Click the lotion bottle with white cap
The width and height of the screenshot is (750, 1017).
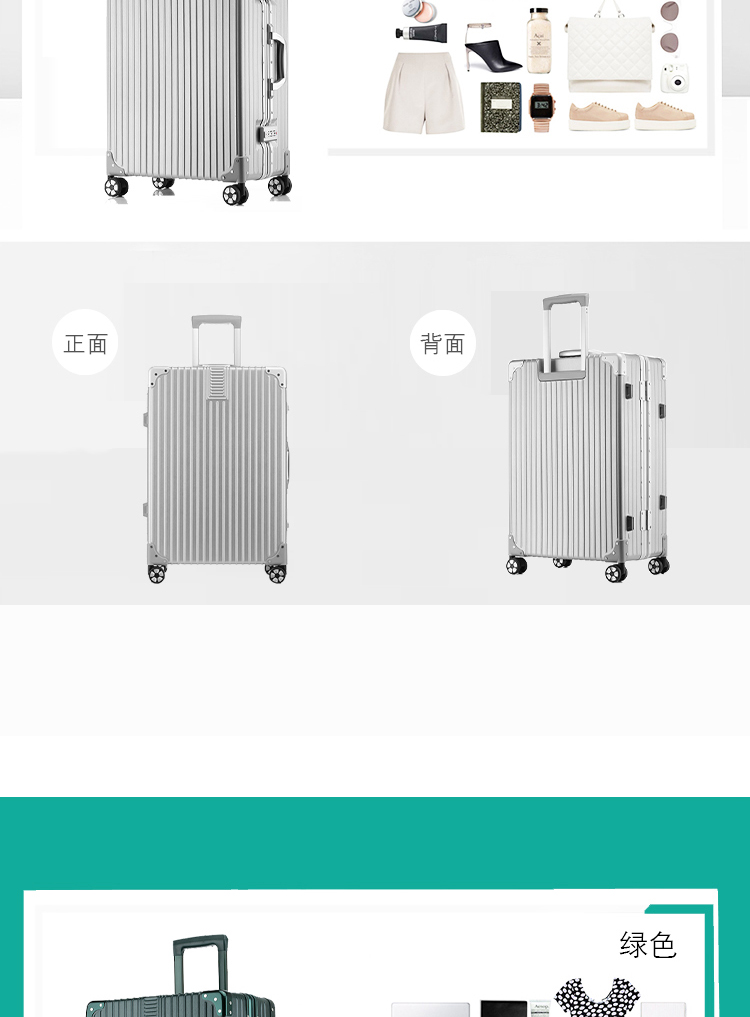pyautogui.click(x=538, y=40)
